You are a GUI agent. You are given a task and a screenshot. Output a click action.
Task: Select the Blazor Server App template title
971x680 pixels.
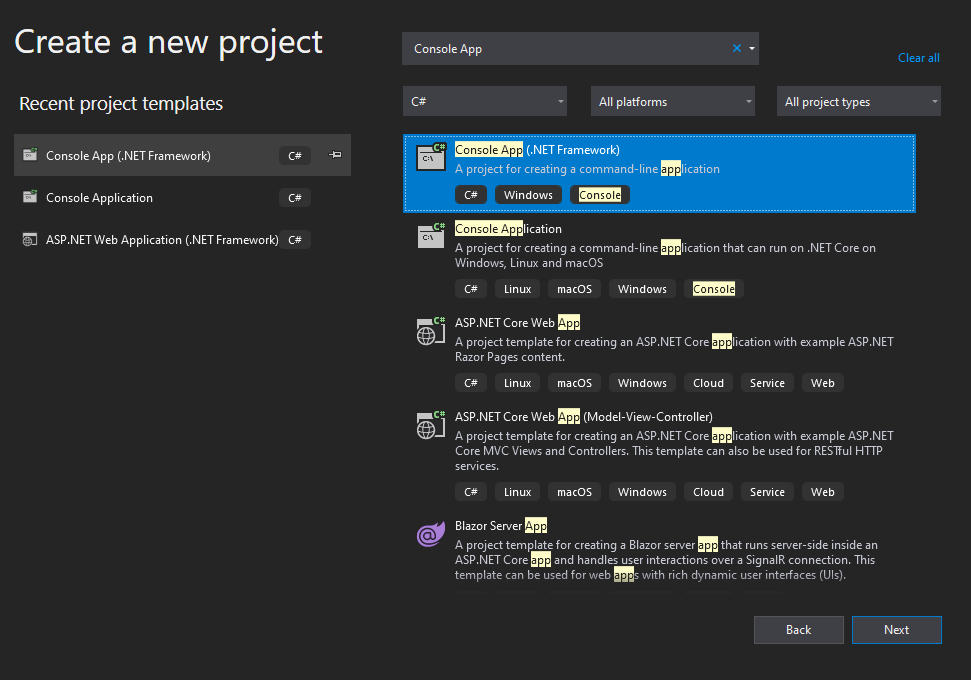coord(500,526)
